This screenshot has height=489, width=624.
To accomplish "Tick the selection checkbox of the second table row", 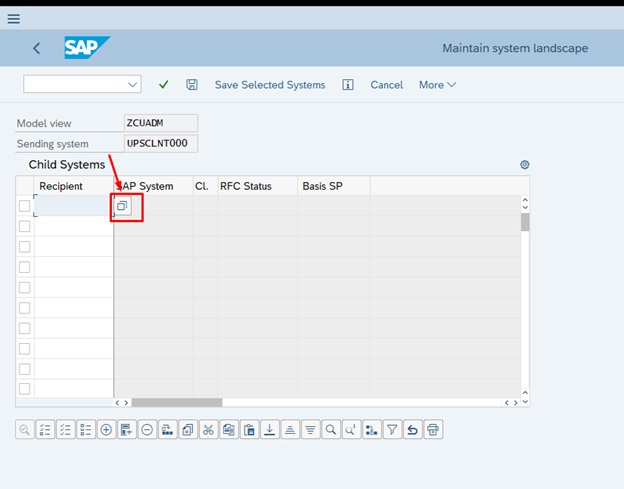I will (x=25, y=226).
